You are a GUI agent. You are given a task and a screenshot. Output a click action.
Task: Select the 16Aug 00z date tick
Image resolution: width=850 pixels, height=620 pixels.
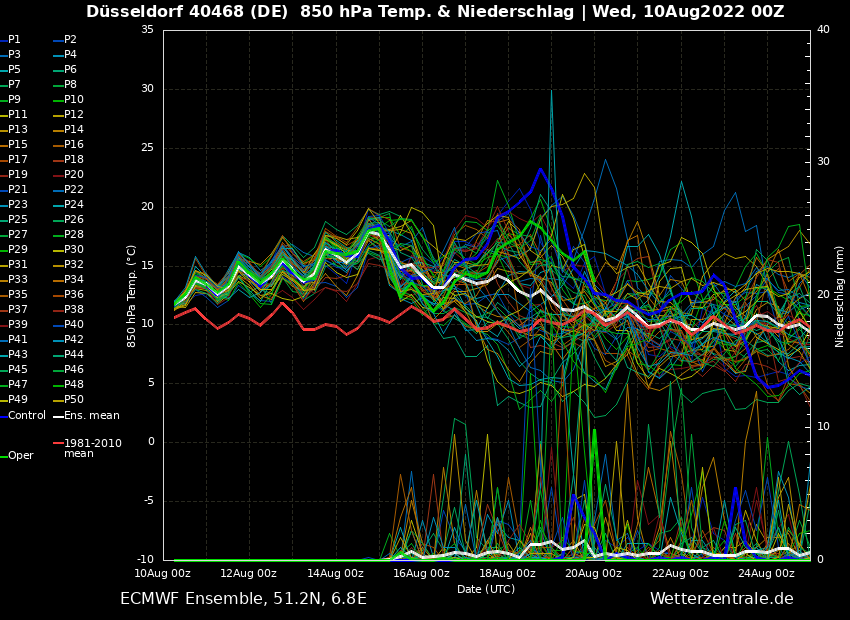click(421, 573)
